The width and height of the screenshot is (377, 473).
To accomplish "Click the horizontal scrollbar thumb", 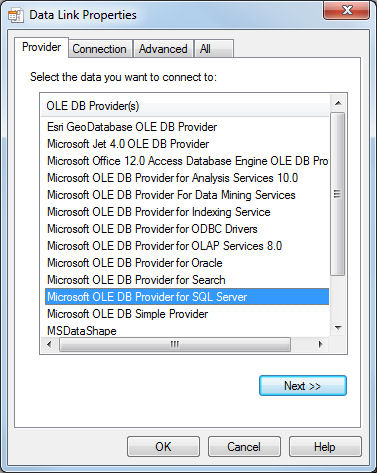I will click(x=175, y=344).
